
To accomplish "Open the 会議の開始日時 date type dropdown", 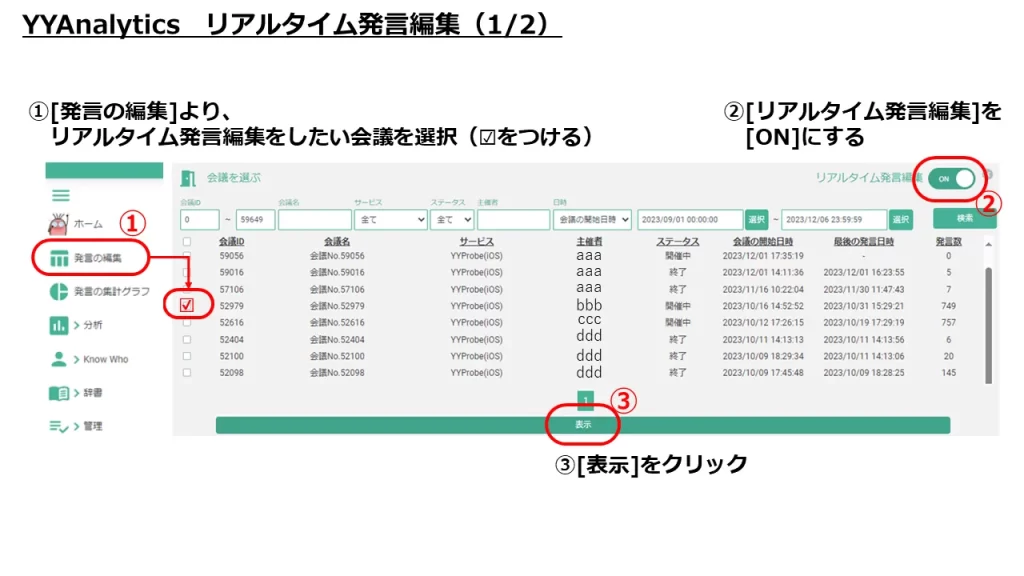I will [x=592, y=219].
